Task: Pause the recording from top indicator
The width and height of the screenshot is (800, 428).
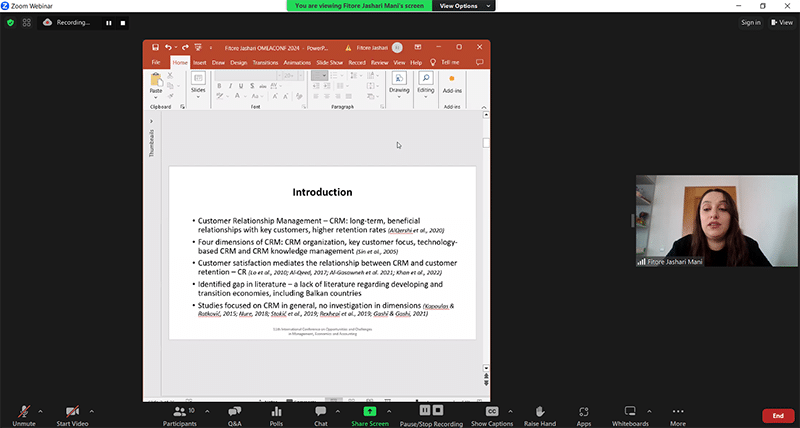Action: click(109, 22)
